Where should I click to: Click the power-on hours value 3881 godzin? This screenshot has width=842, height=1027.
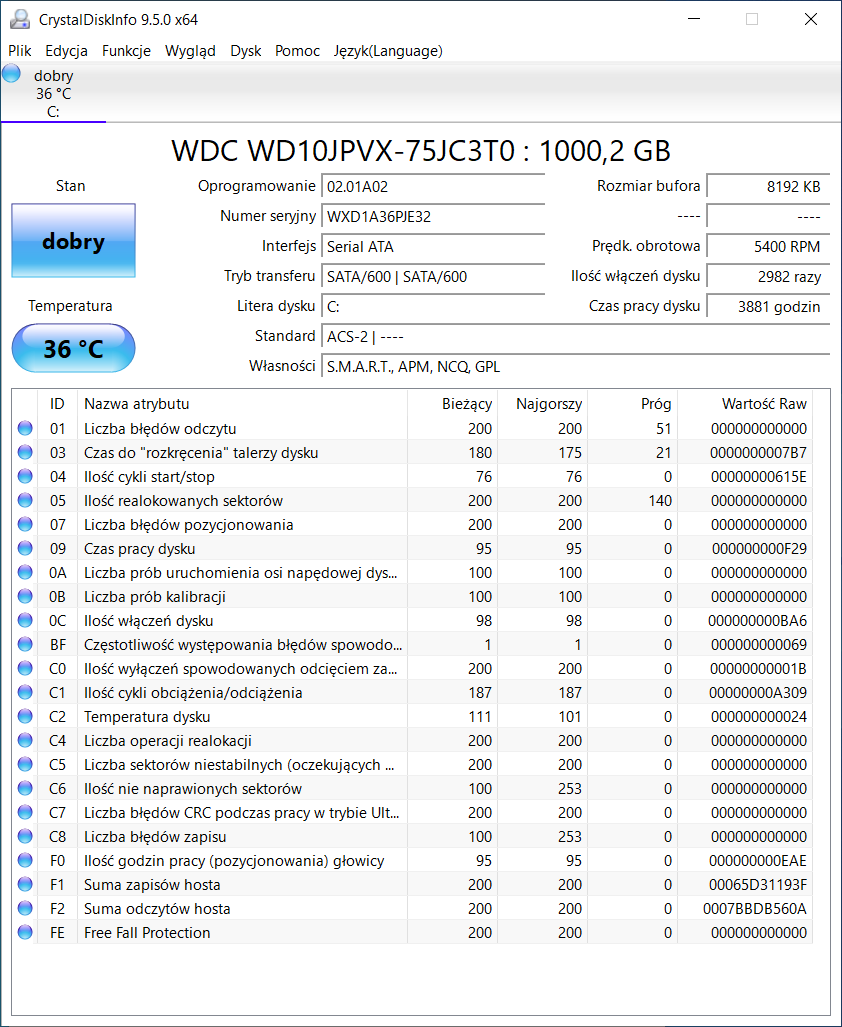tap(768, 307)
